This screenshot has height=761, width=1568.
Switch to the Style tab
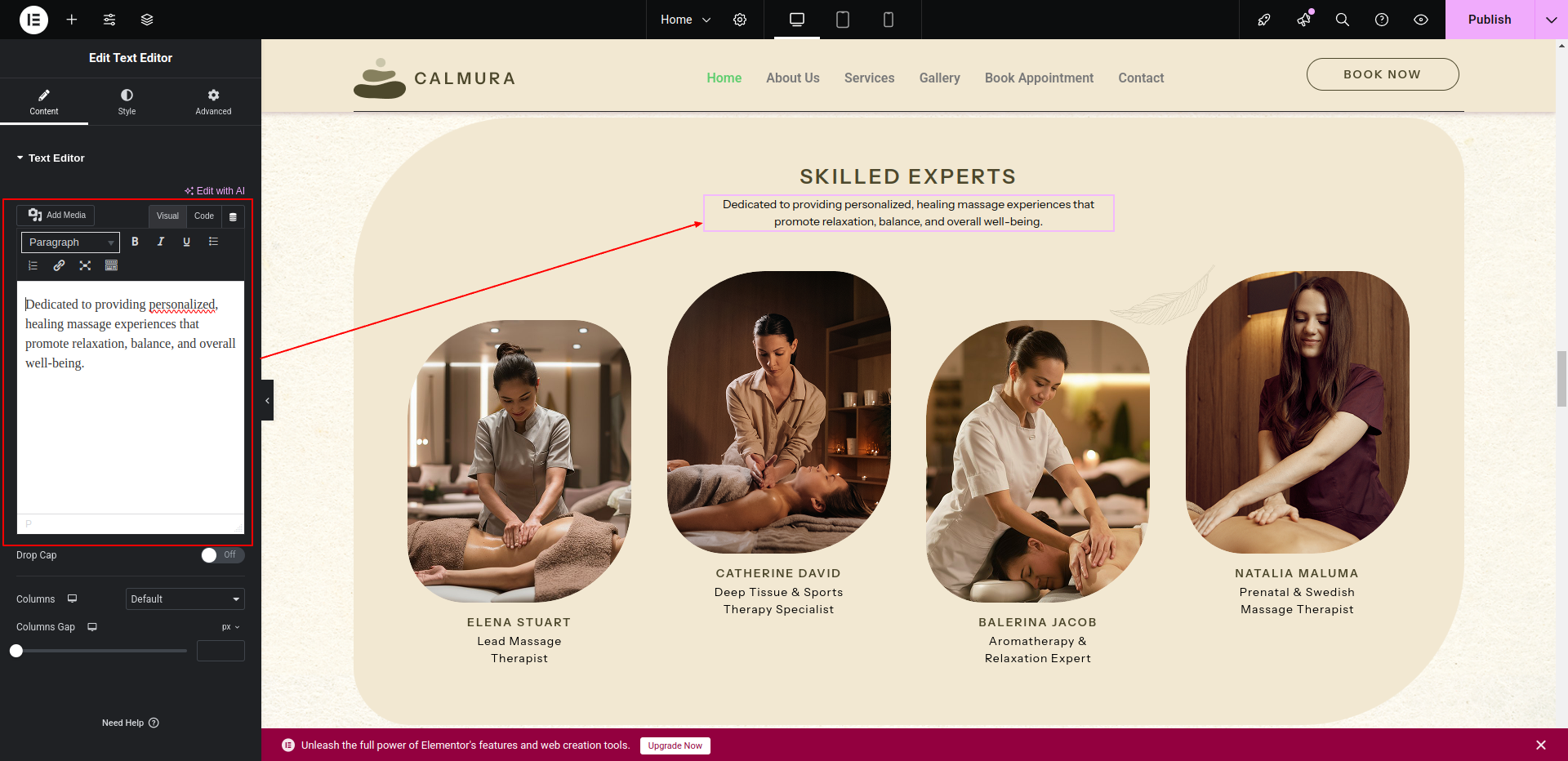point(127,101)
